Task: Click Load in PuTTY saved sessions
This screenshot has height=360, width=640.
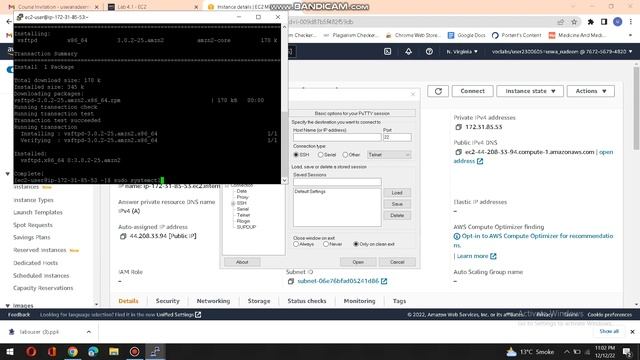Action: coord(397,193)
